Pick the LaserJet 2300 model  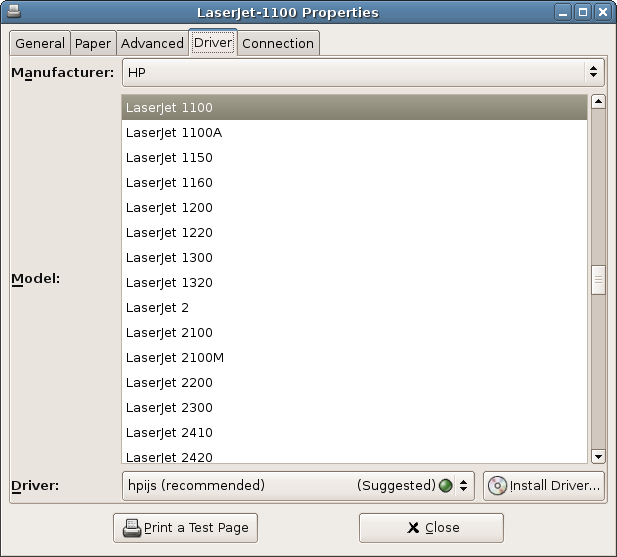click(354, 407)
